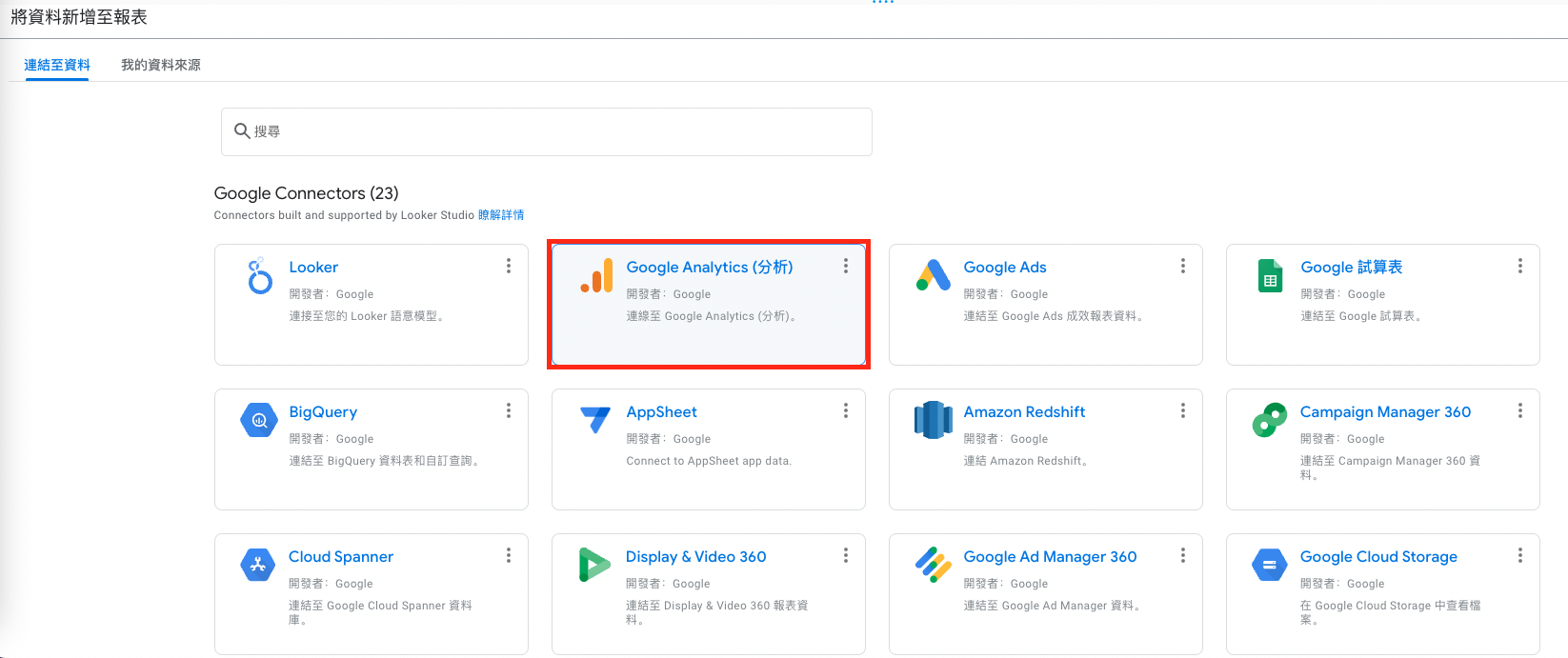Viewport: 1568px width, 658px height.
Task: Switch to the 我的資料來源 tab
Action: 161,65
